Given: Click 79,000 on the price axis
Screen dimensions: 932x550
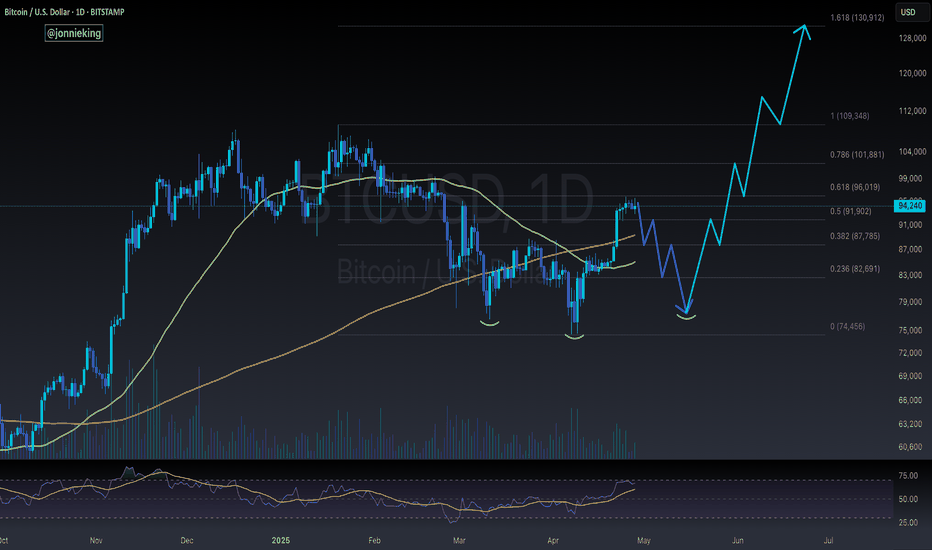Looking at the screenshot, I should pyautogui.click(x=911, y=302).
